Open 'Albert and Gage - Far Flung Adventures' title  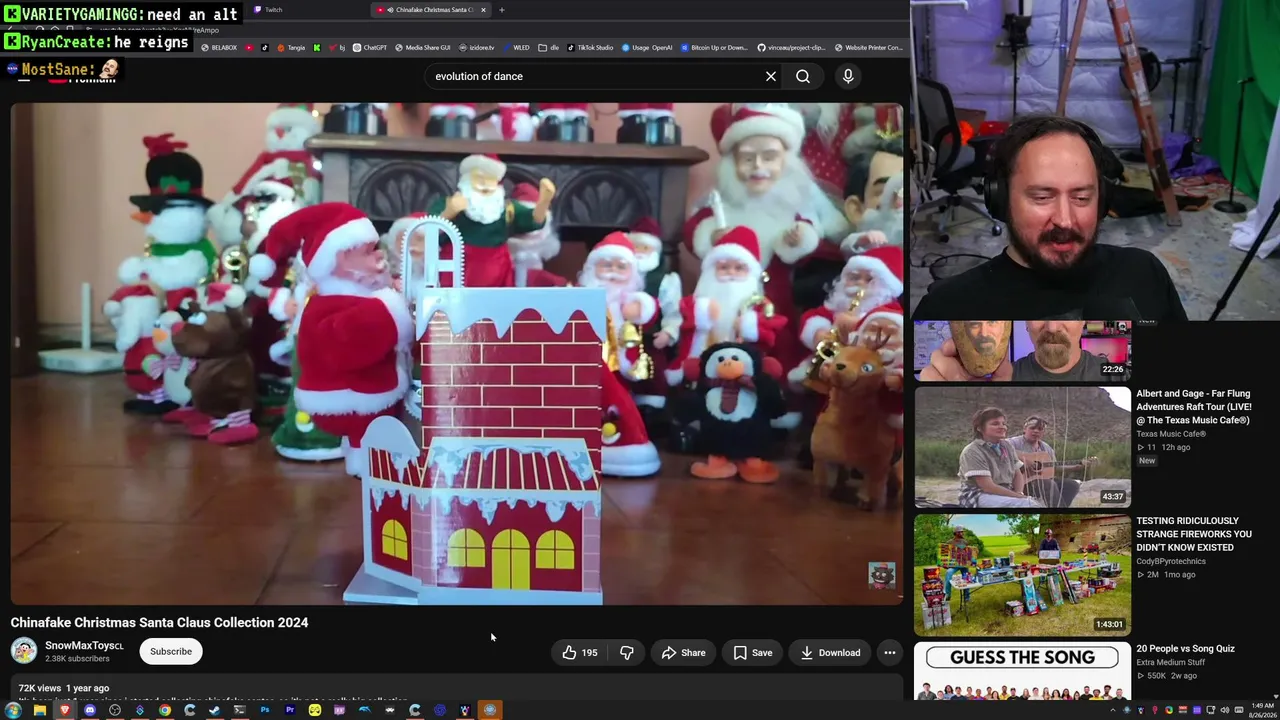(x=1194, y=407)
